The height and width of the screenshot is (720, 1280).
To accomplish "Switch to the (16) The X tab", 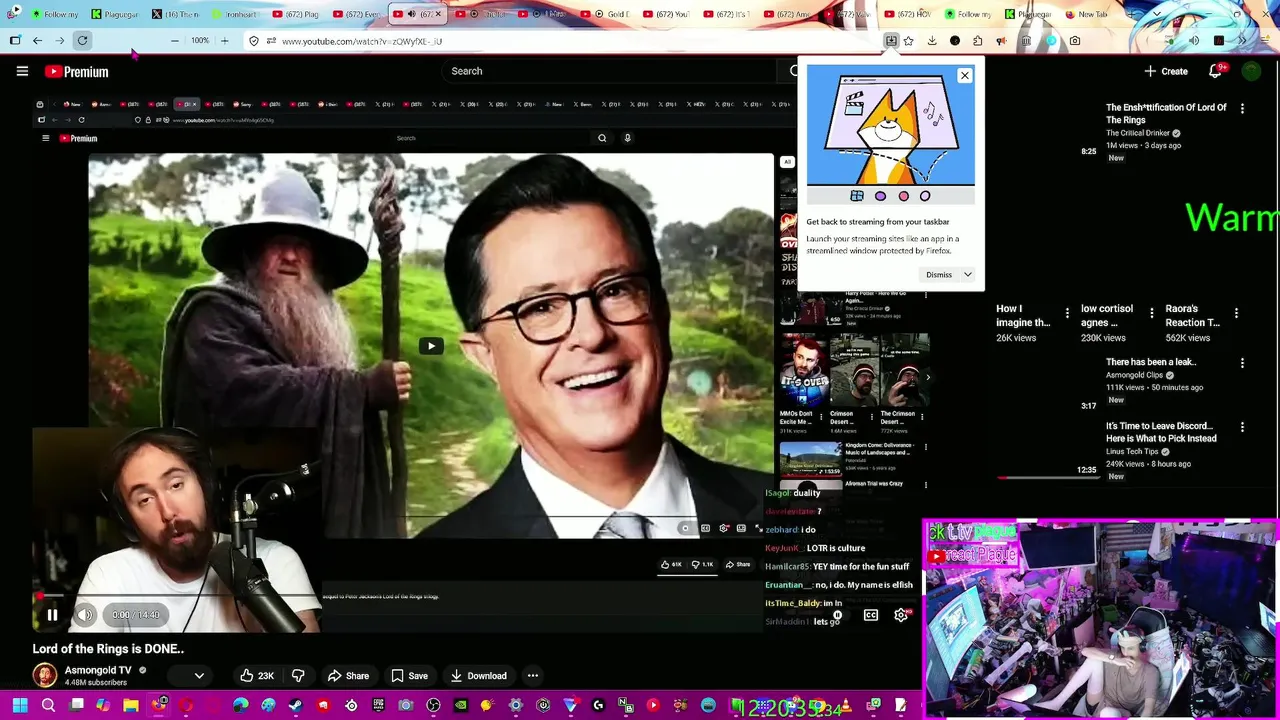I will tap(176, 14).
